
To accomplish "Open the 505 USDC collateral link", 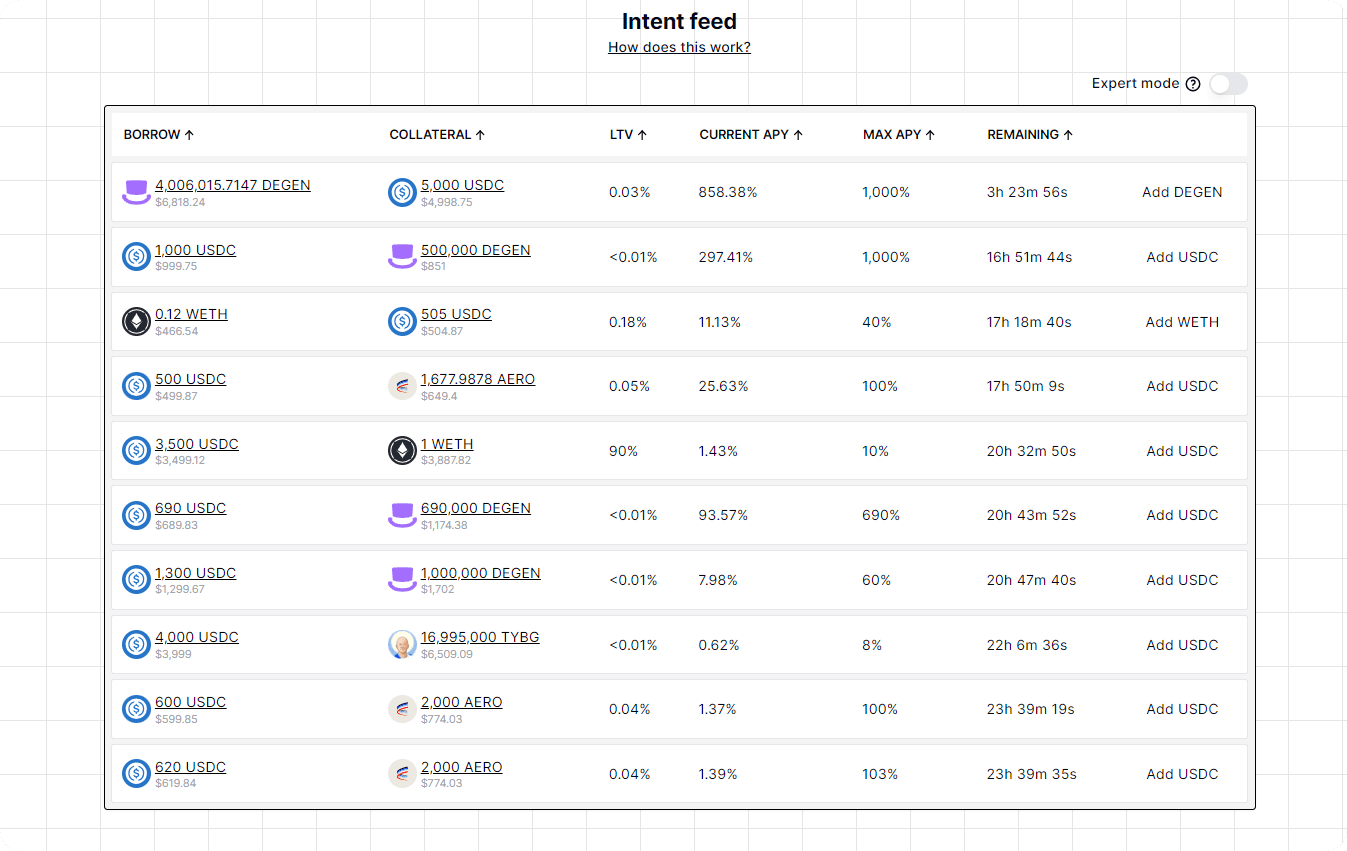I will 456,314.
